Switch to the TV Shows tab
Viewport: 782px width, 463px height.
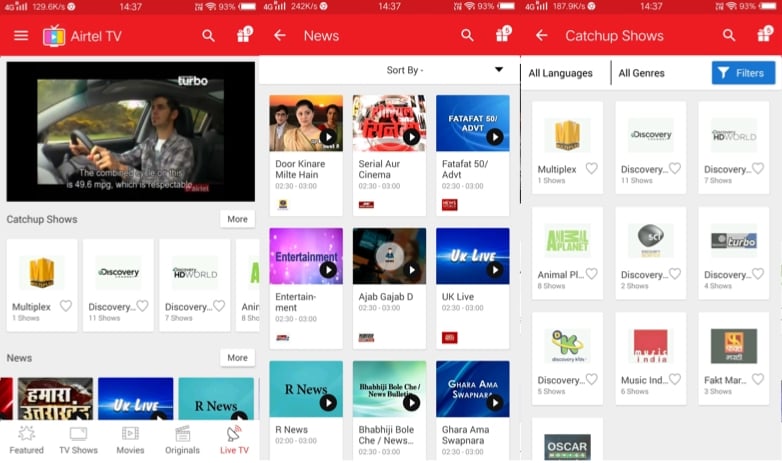(x=78, y=440)
